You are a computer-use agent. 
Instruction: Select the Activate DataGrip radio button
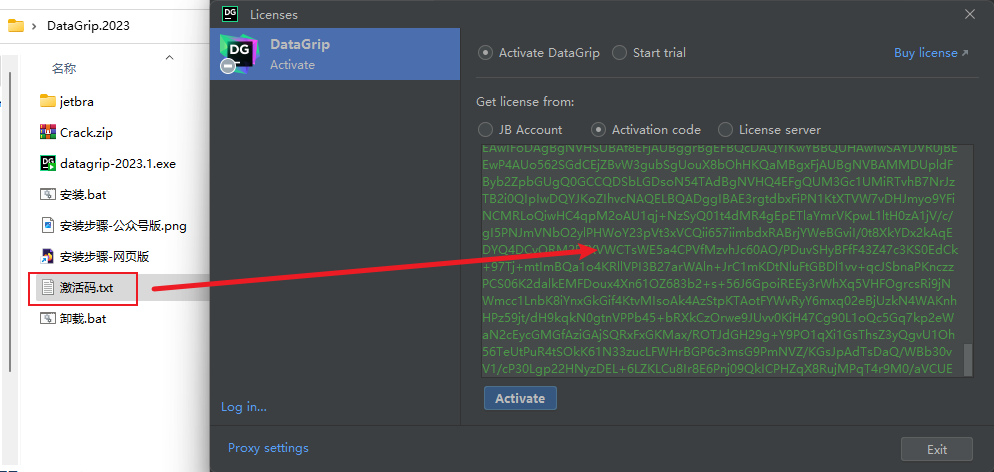point(485,53)
